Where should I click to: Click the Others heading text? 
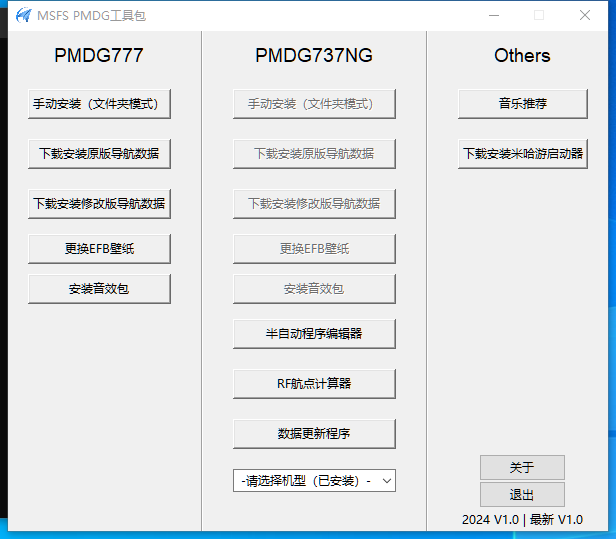pyautogui.click(x=522, y=55)
